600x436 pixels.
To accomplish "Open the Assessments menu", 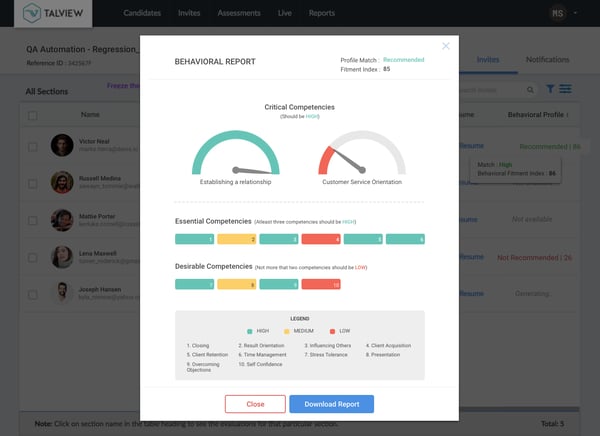I will (x=239, y=13).
